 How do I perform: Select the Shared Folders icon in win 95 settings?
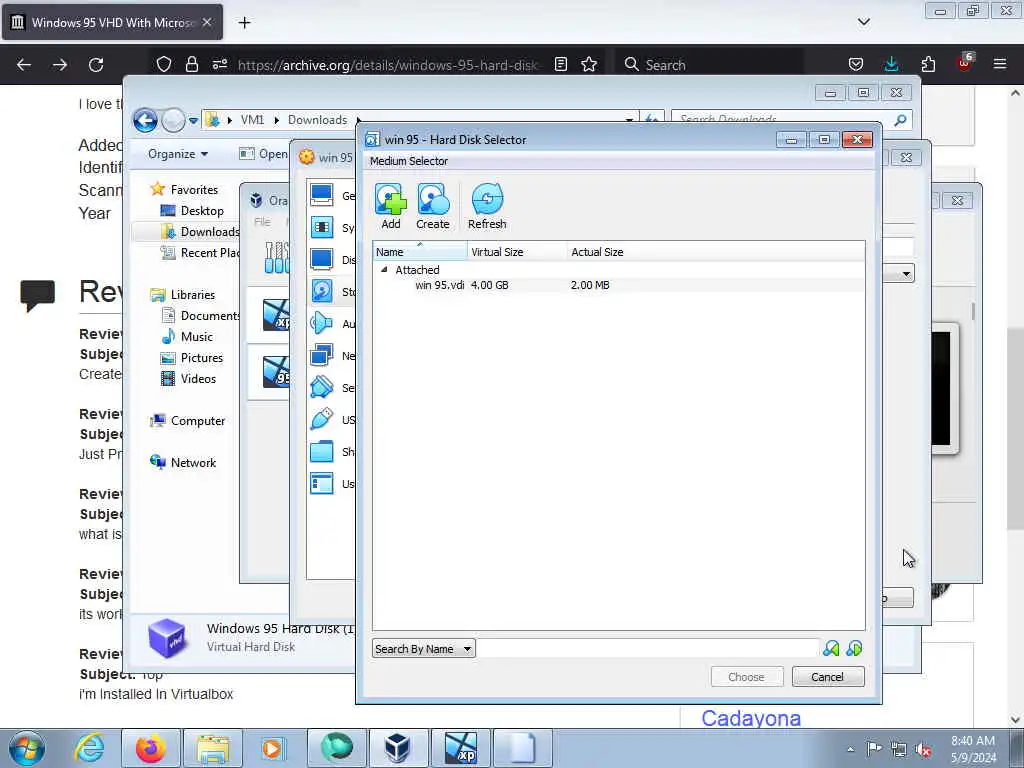[x=321, y=451]
